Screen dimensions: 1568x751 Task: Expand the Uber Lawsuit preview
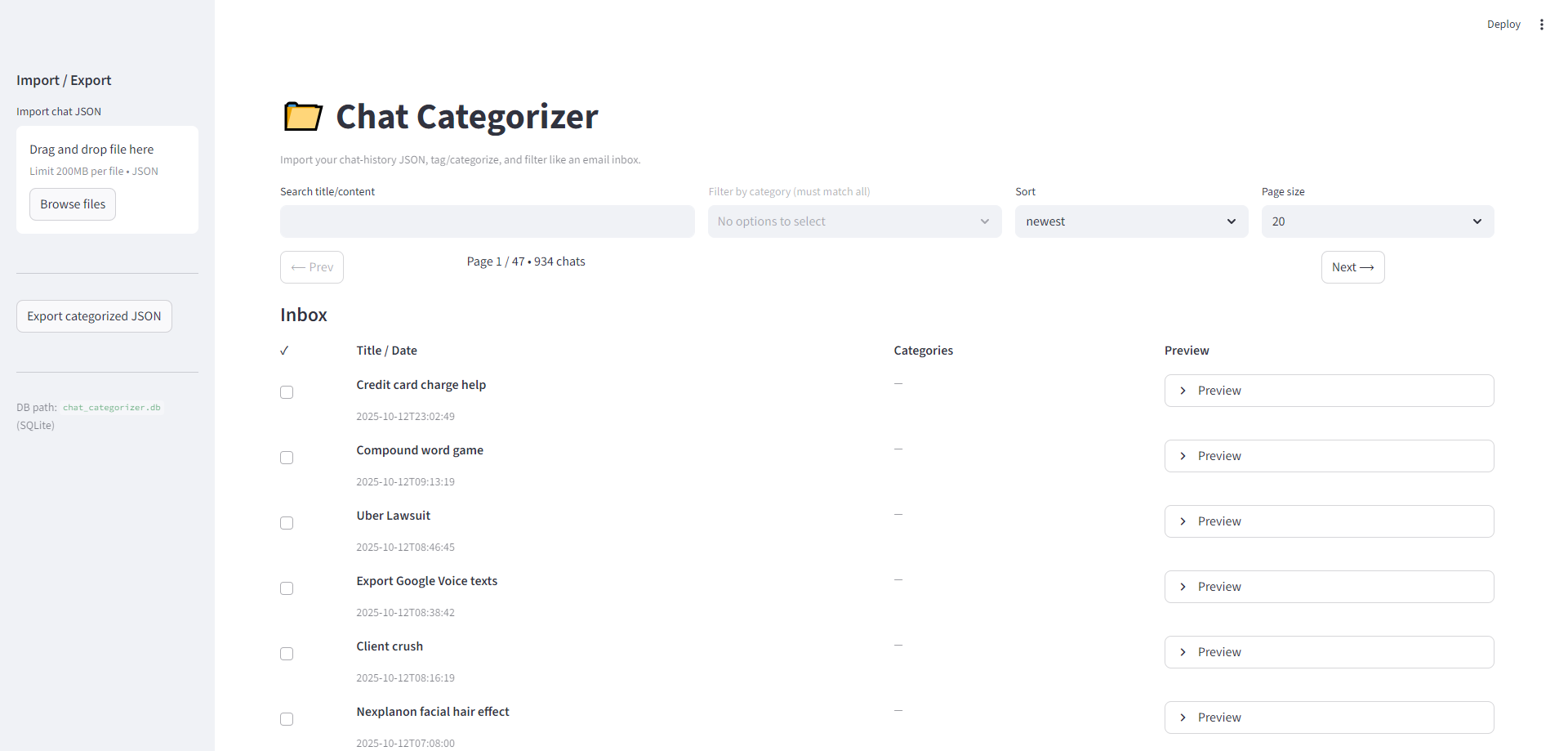pyautogui.click(x=1328, y=521)
